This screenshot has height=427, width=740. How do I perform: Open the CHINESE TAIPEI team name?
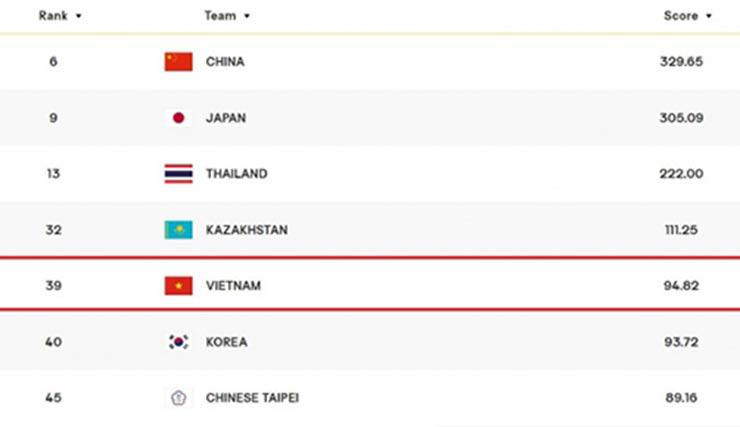(252, 398)
